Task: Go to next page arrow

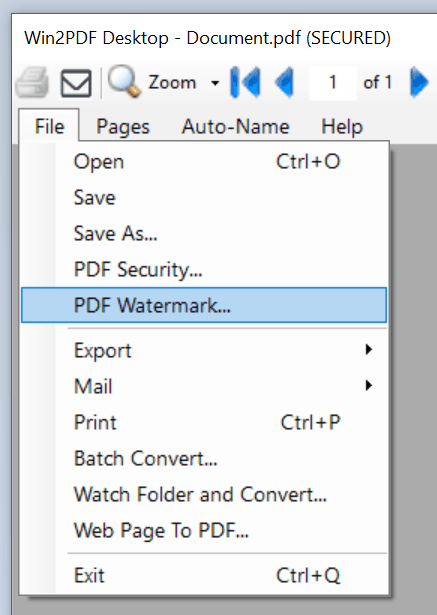Action: click(x=419, y=82)
